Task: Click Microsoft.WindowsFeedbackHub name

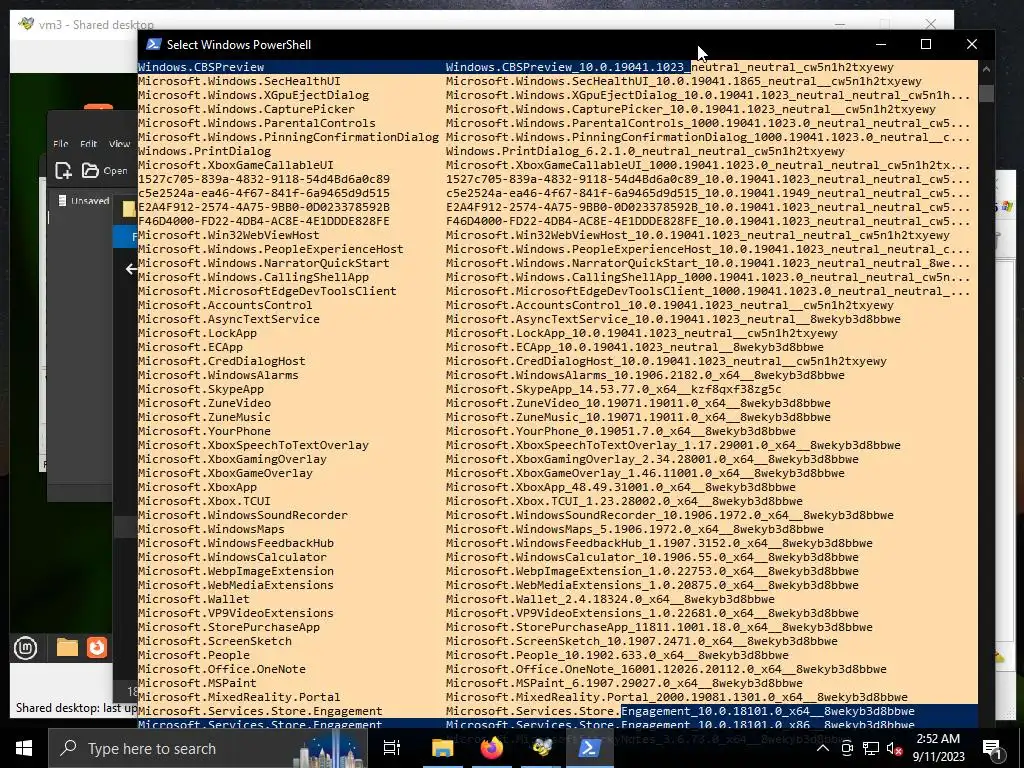Action: click(x=236, y=543)
